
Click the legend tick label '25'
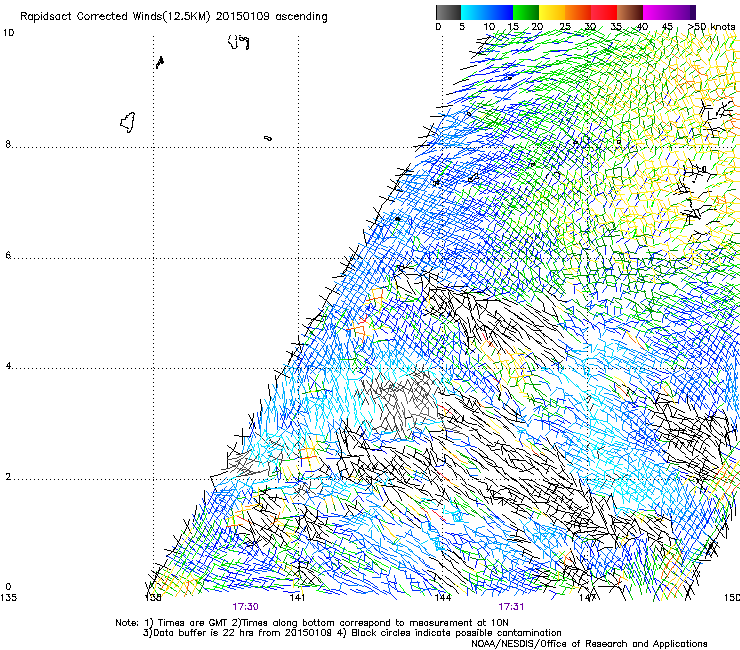(x=565, y=27)
